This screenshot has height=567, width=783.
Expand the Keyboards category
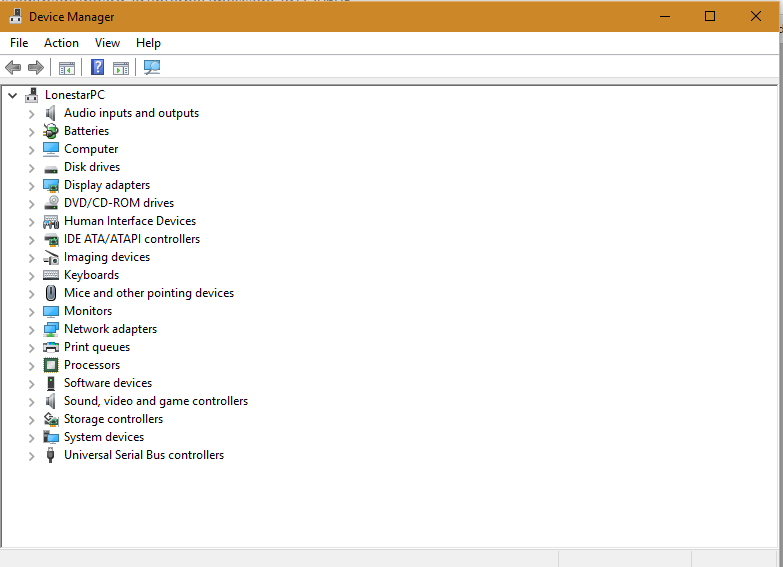pos(31,276)
